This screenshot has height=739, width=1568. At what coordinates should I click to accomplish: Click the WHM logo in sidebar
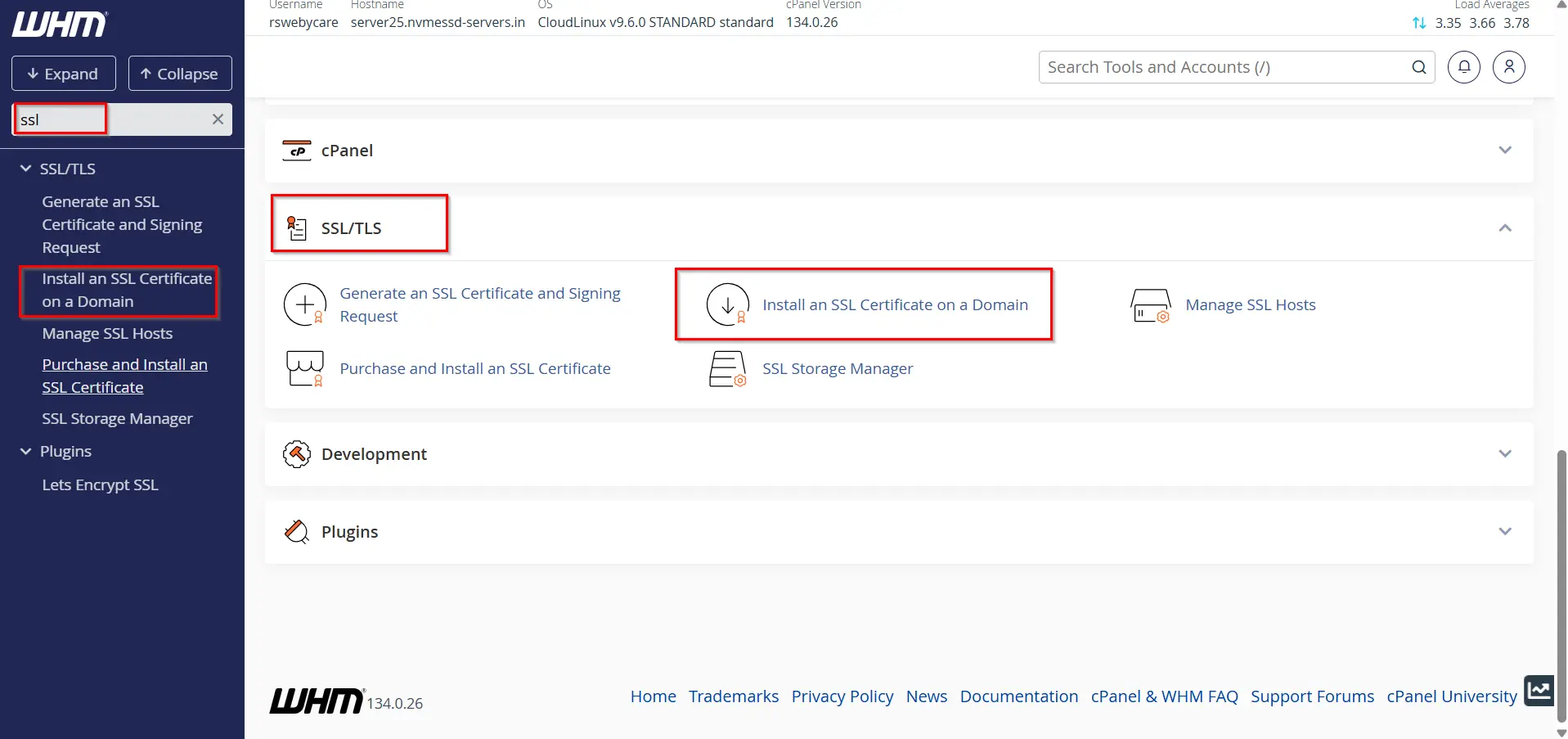(x=60, y=25)
